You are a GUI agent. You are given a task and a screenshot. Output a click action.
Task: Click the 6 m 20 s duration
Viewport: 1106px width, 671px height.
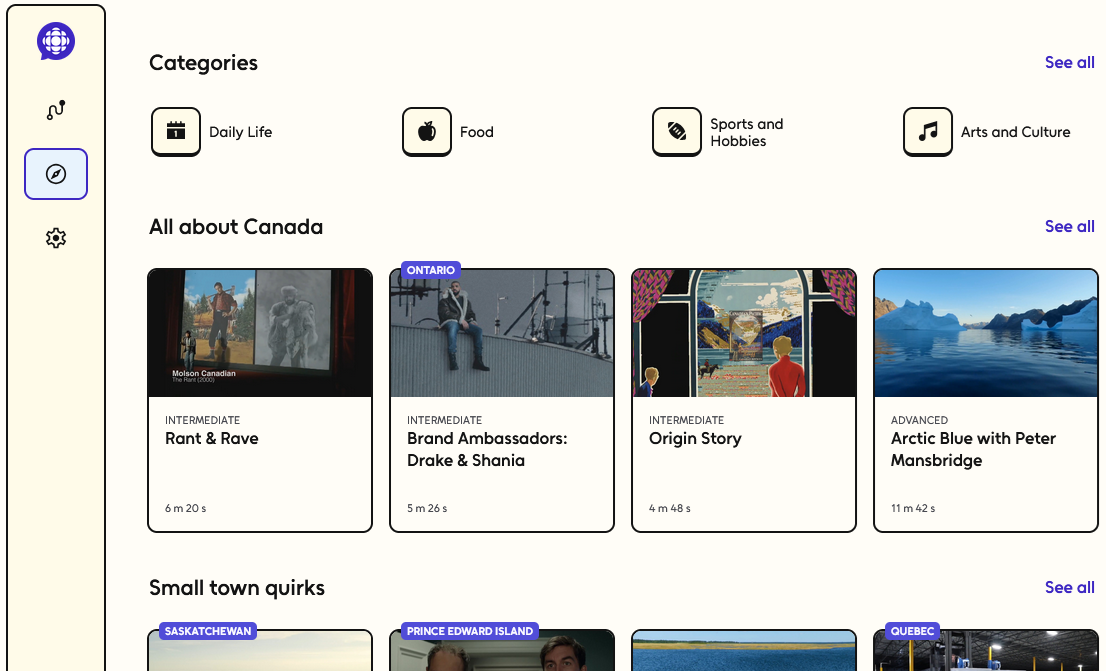point(186,508)
